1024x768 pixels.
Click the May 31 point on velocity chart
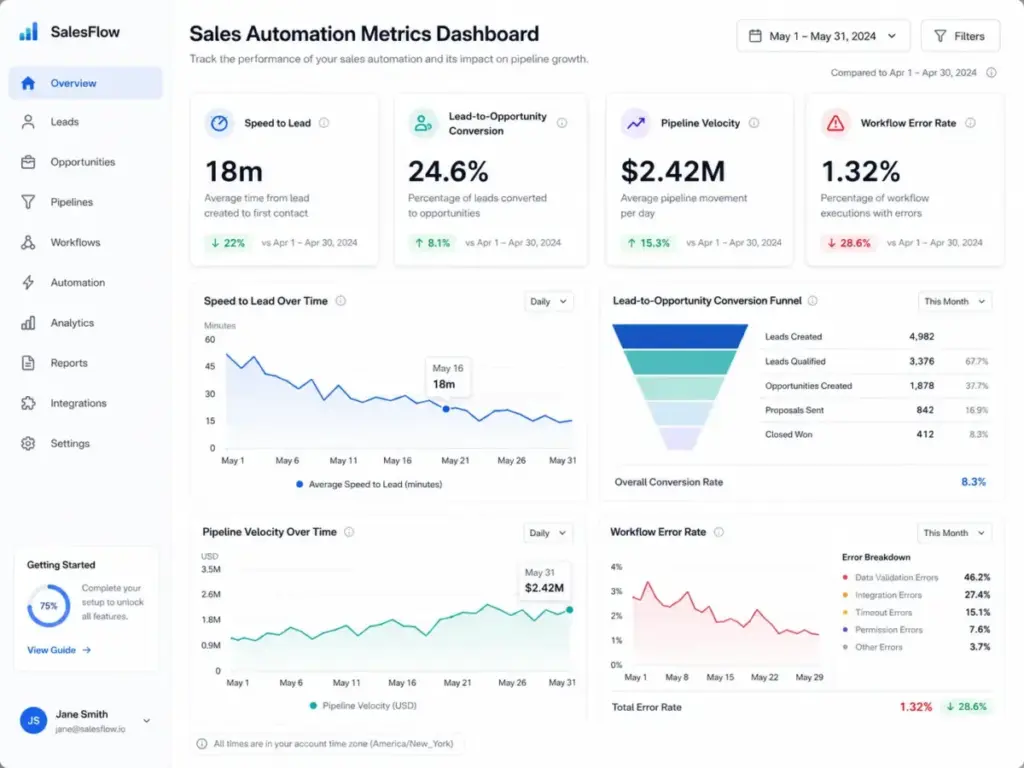[569, 609]
